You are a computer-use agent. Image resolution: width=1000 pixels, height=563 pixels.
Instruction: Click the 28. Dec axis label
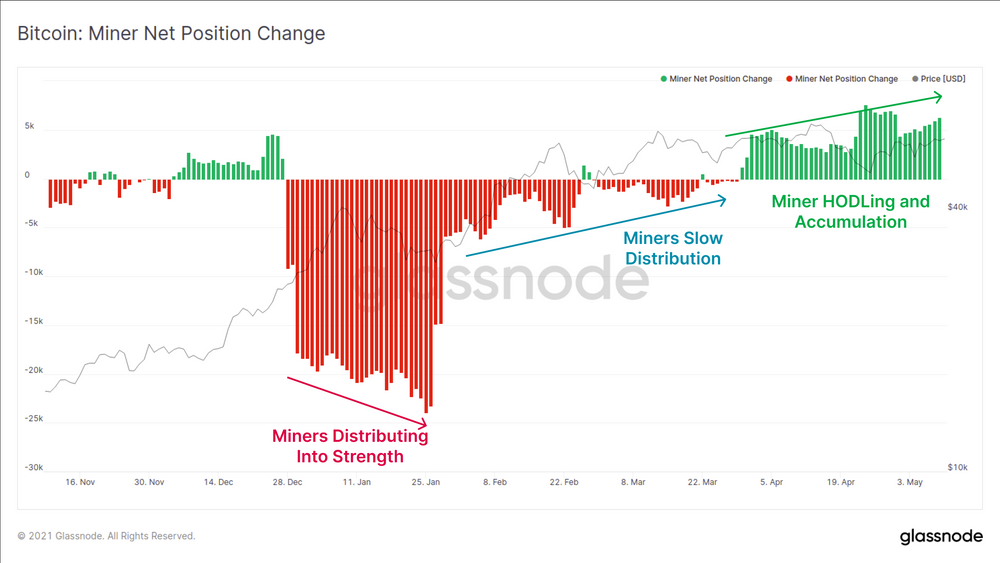(288, 482)
